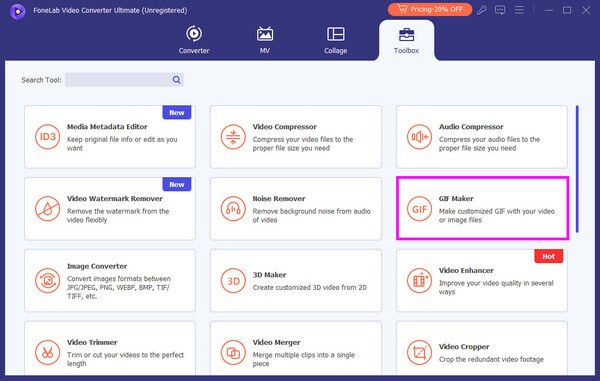Click the New badge on Media Metadata Editor
The image size is (600, 381).
point(177,112)
